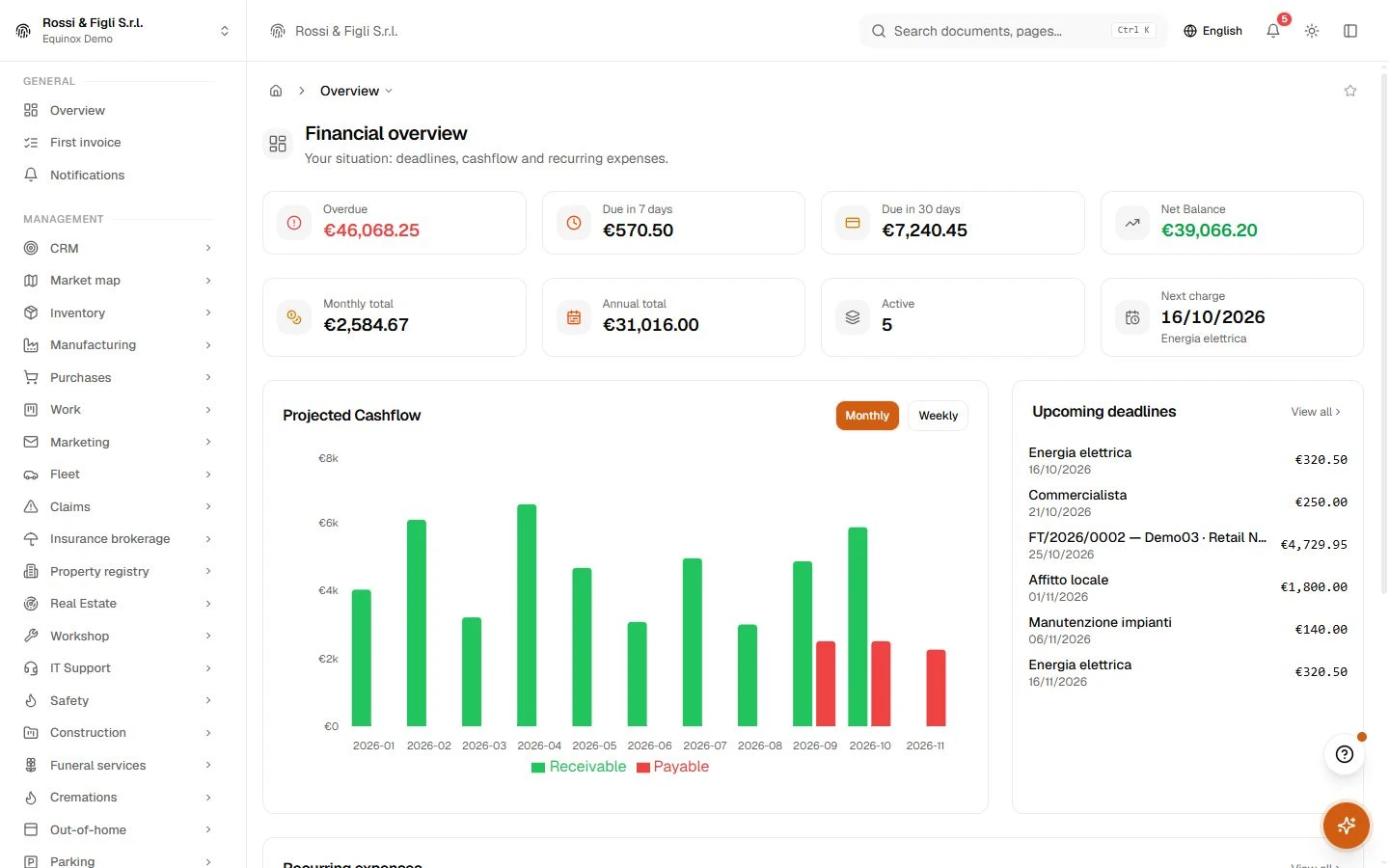Switch cashflow chart to Monthly

click(x=867, y=416)
